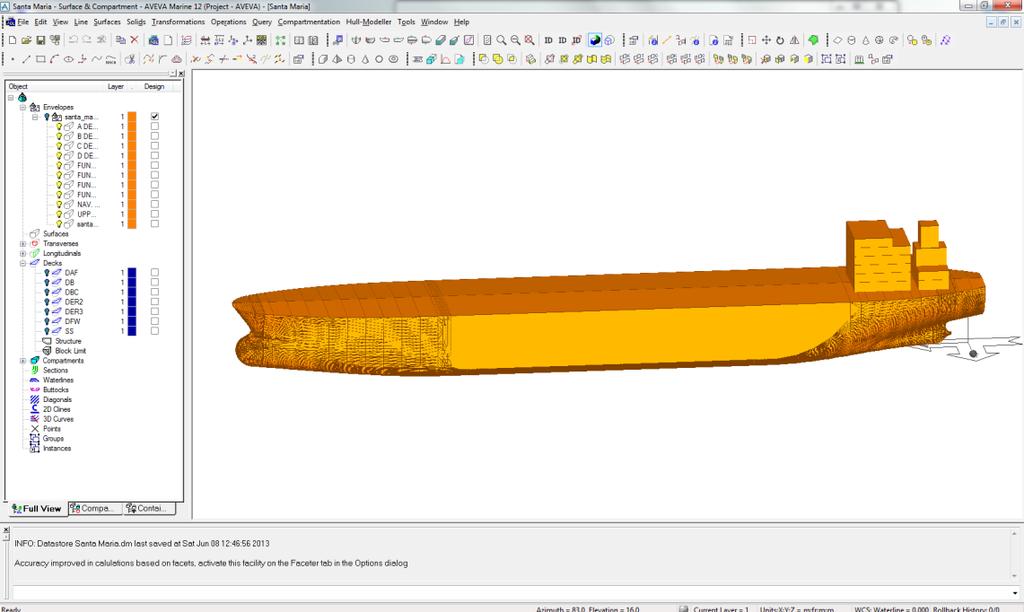Click the purple curve icon at toolbar end
The width and height of the screenshot is (1024, 612).
tap(945, 40)
